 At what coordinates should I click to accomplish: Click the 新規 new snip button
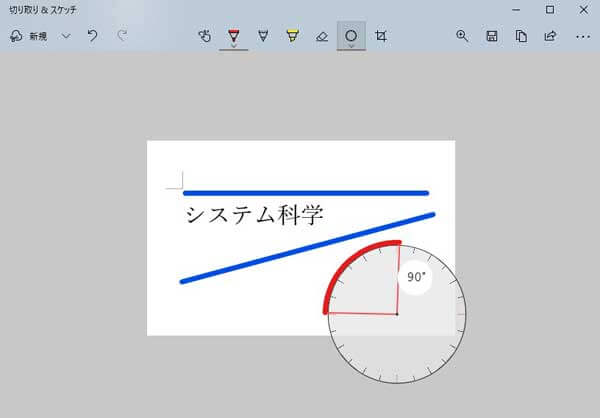point(28,36)
